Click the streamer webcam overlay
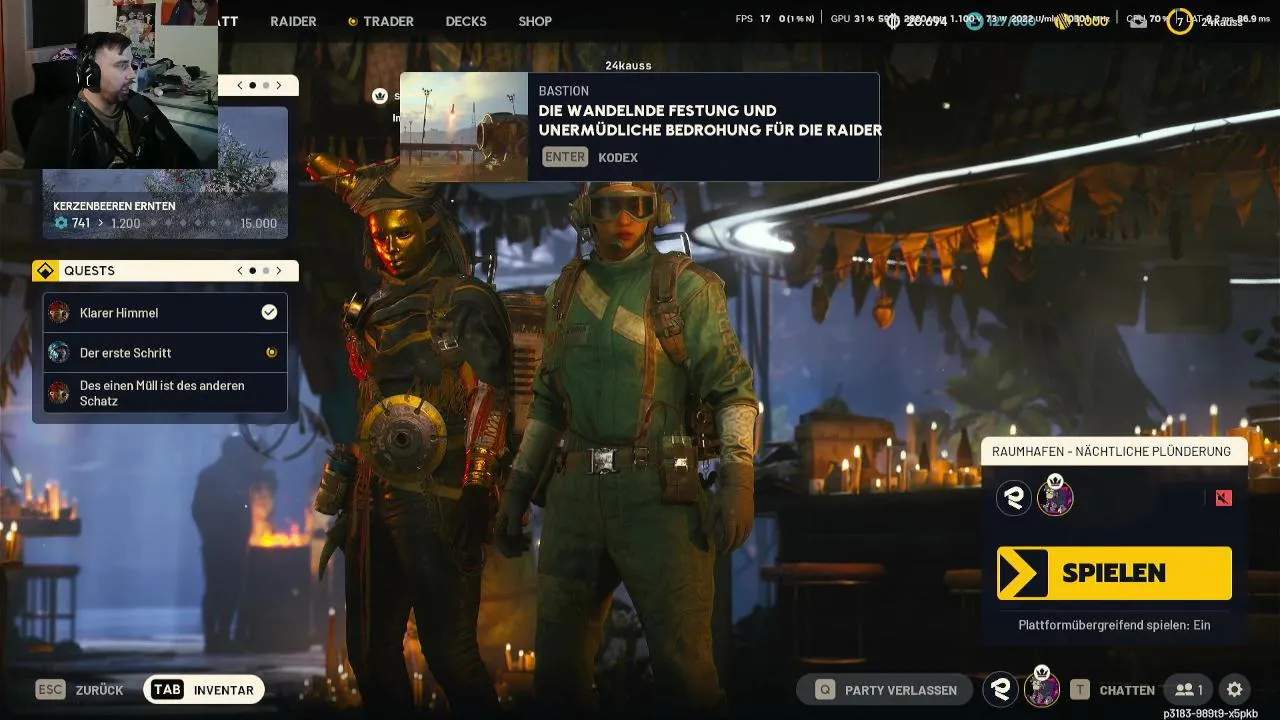Screen dimensions: 1280x720 tap(109, 84)
